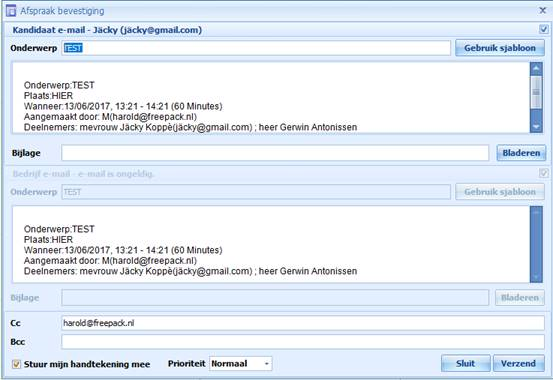Click the Bladeren button for candidate Bijlage
This screenshot has width=554, height=380.
pos(521,153)
